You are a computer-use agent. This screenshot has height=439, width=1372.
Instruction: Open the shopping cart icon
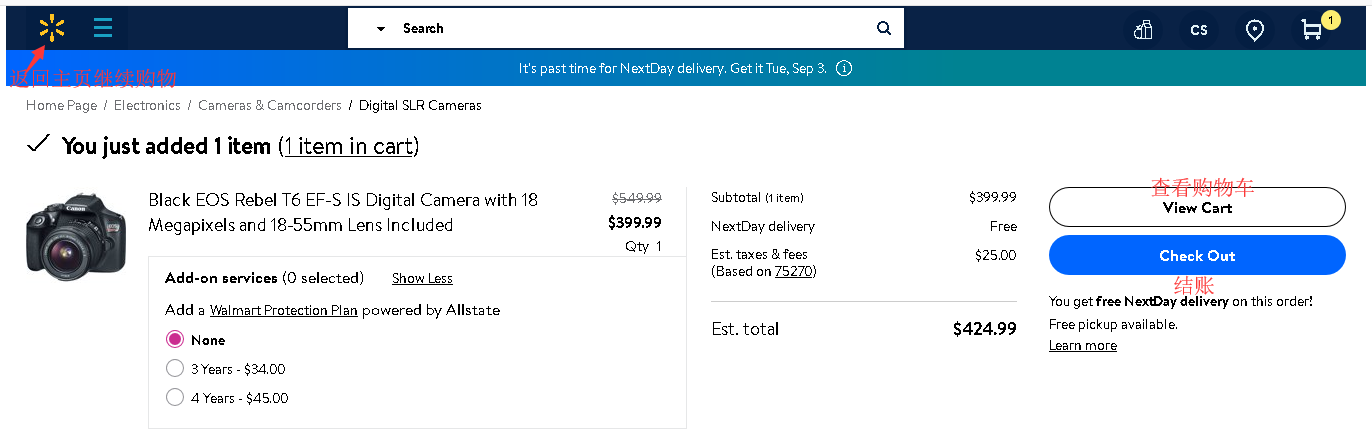(1311, 30)
